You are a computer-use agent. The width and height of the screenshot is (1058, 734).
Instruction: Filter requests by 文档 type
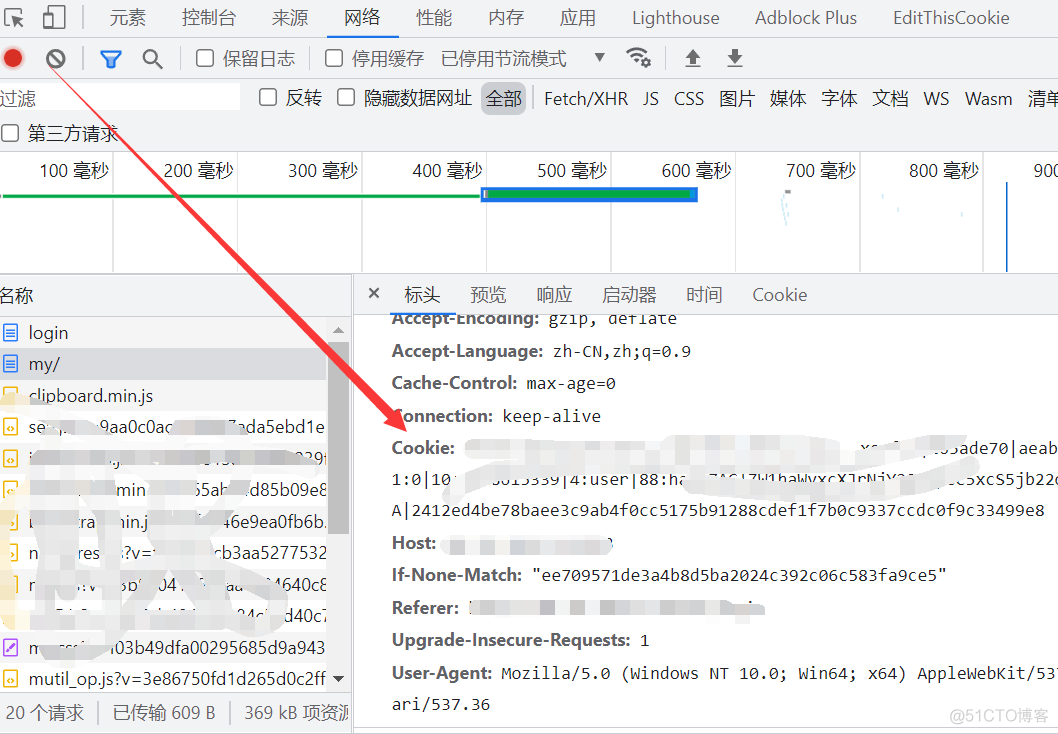coord(890,98)
